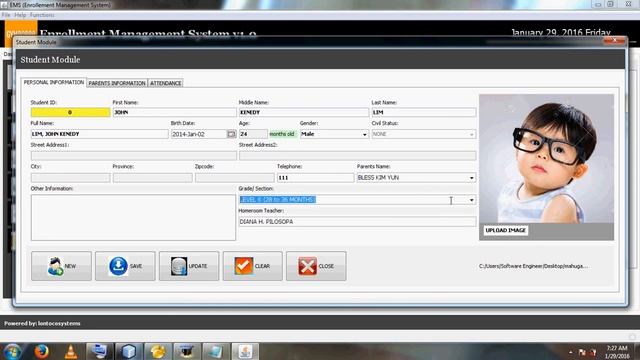
Task: Click the Full Name field
Action: 100,134
